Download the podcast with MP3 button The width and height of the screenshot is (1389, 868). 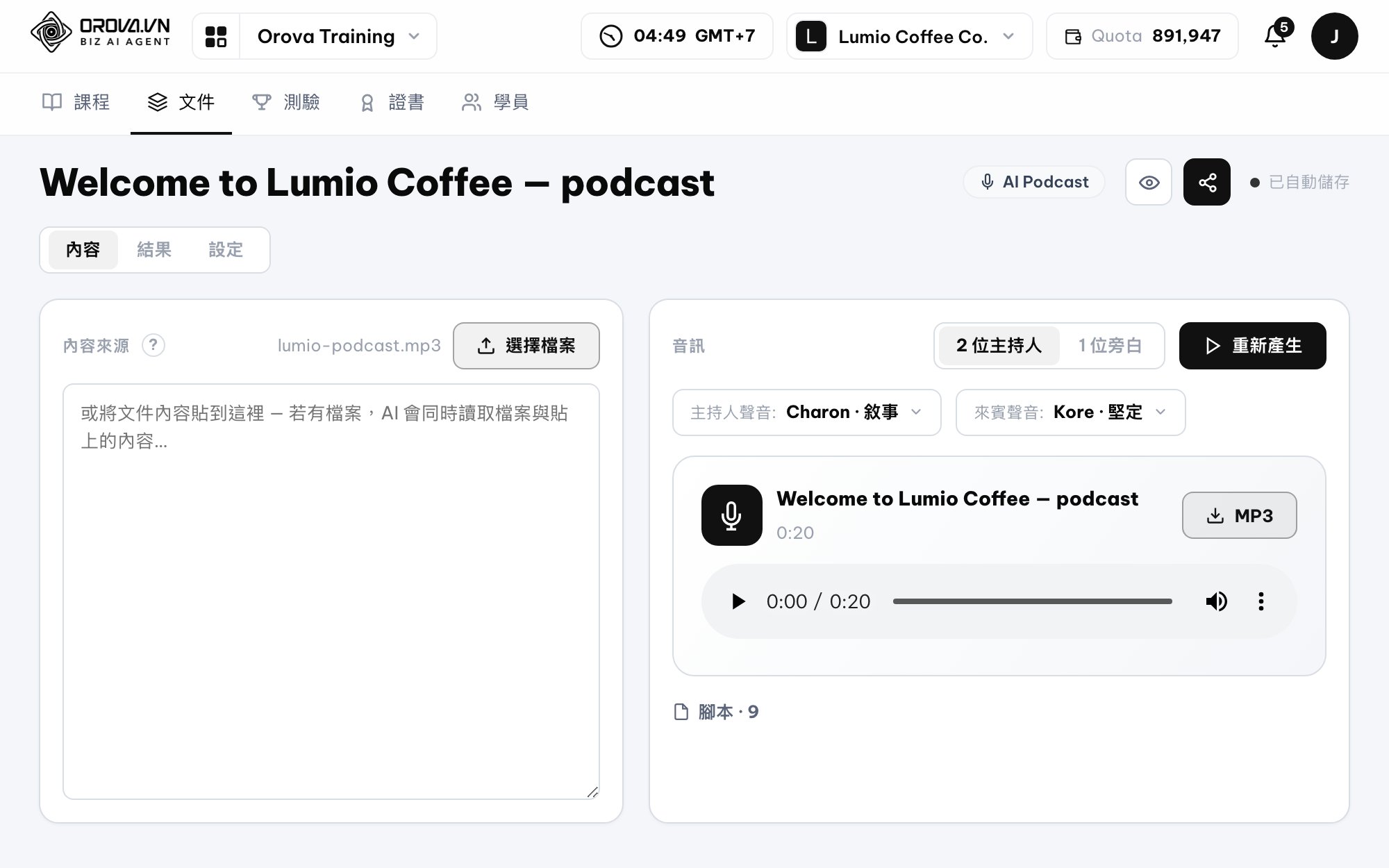[1240, 515]
